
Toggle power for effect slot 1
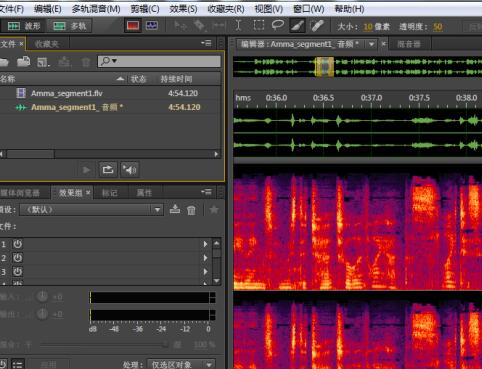[17, 244]
